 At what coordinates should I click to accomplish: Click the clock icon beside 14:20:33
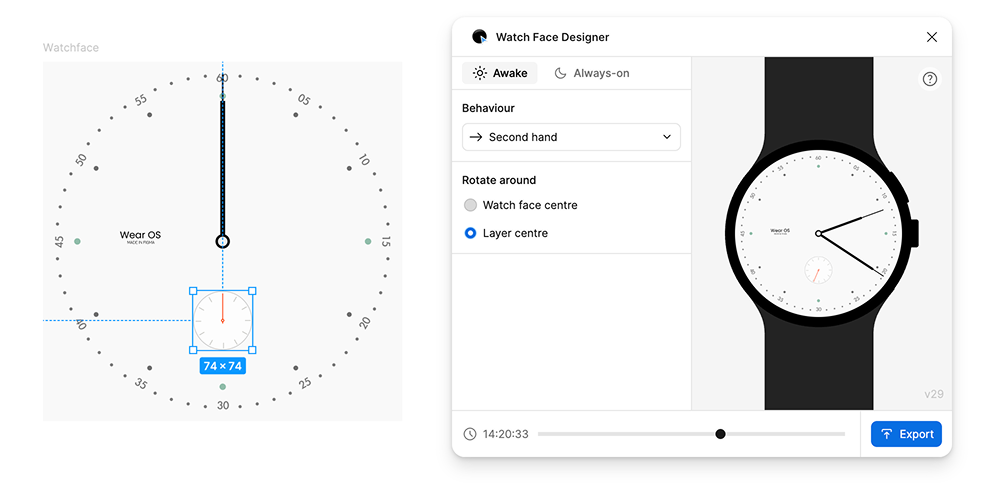tap(470, 434)
